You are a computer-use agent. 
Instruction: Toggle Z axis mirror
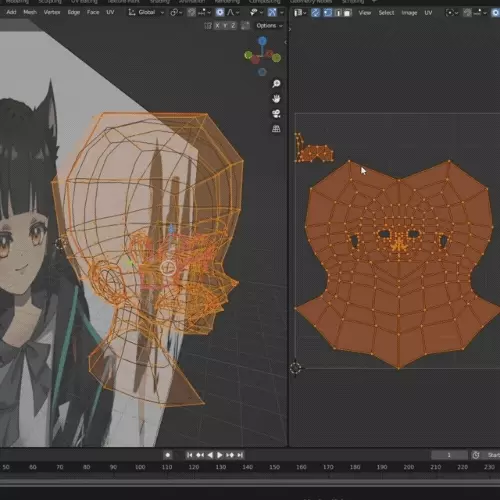pyautogui.click(x=233, y=25)
